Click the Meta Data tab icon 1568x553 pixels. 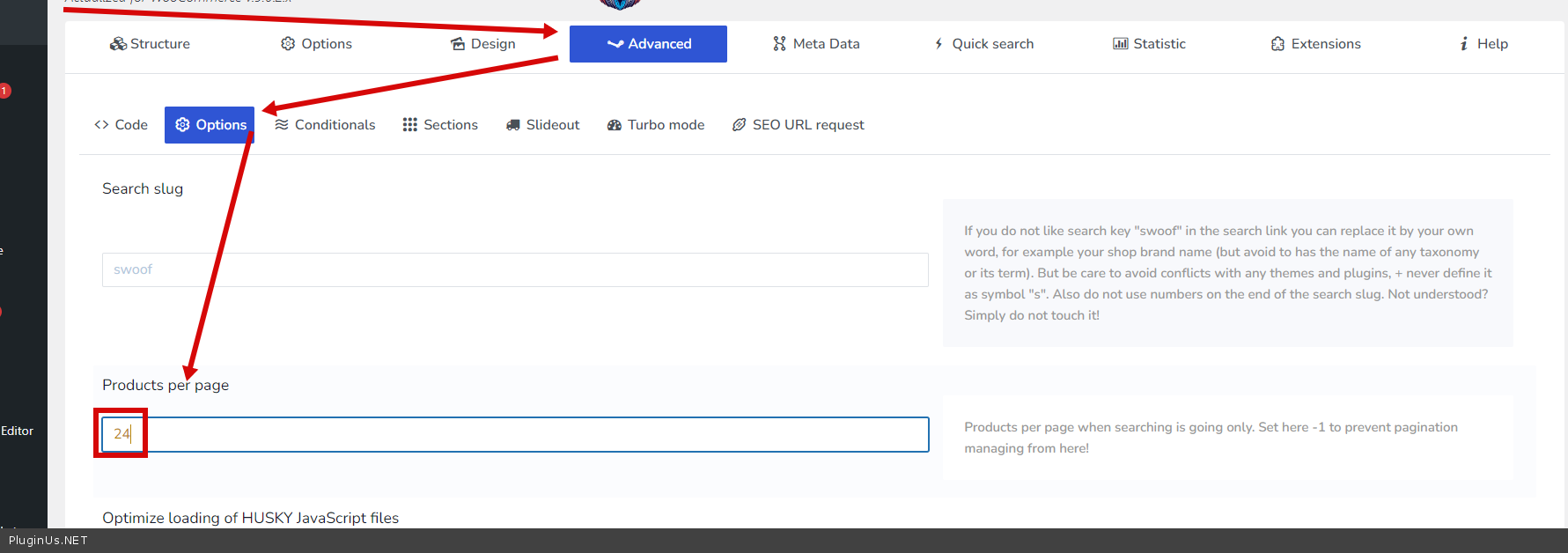click(x=779, y=44)
